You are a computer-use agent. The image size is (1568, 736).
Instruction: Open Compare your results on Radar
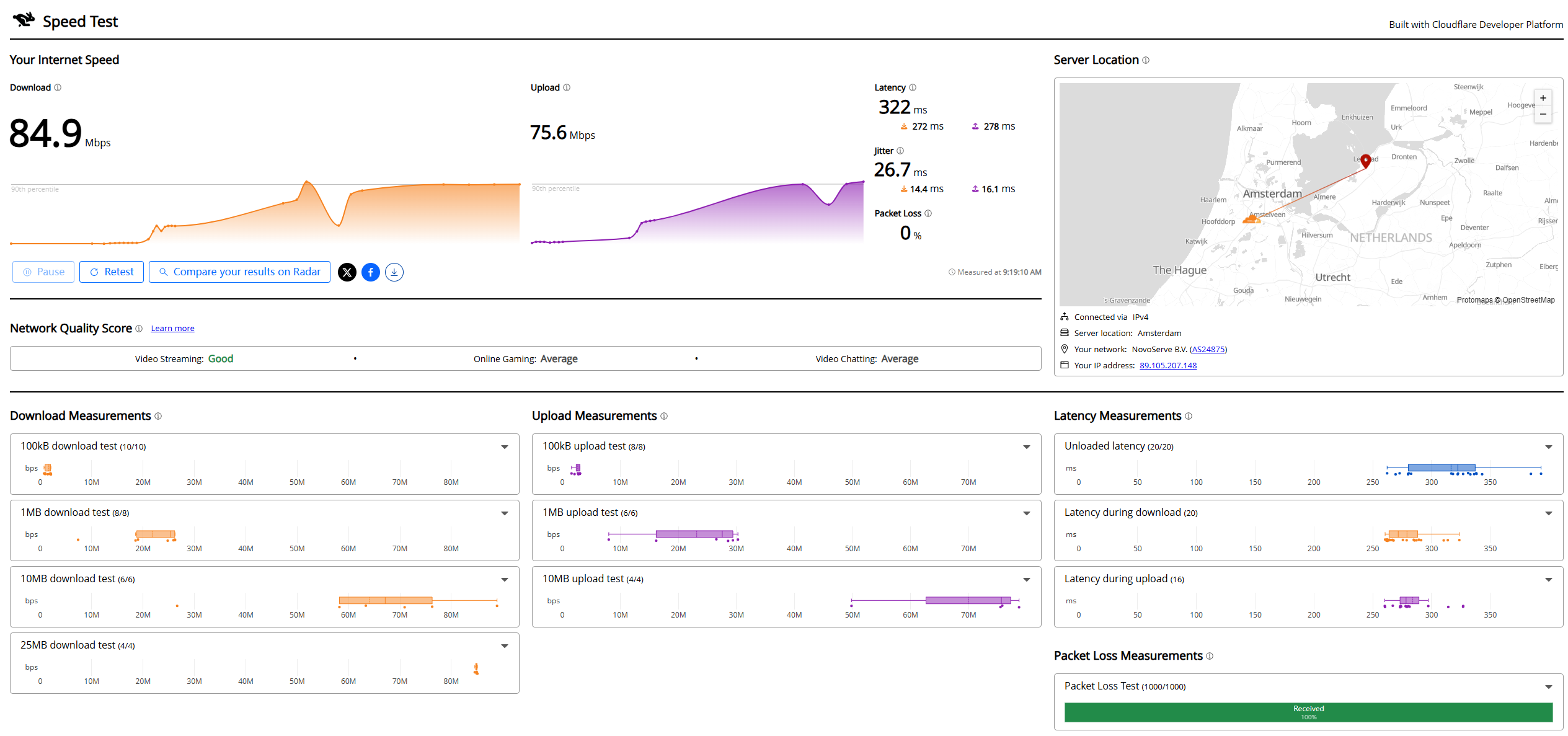tap(239, 272)
